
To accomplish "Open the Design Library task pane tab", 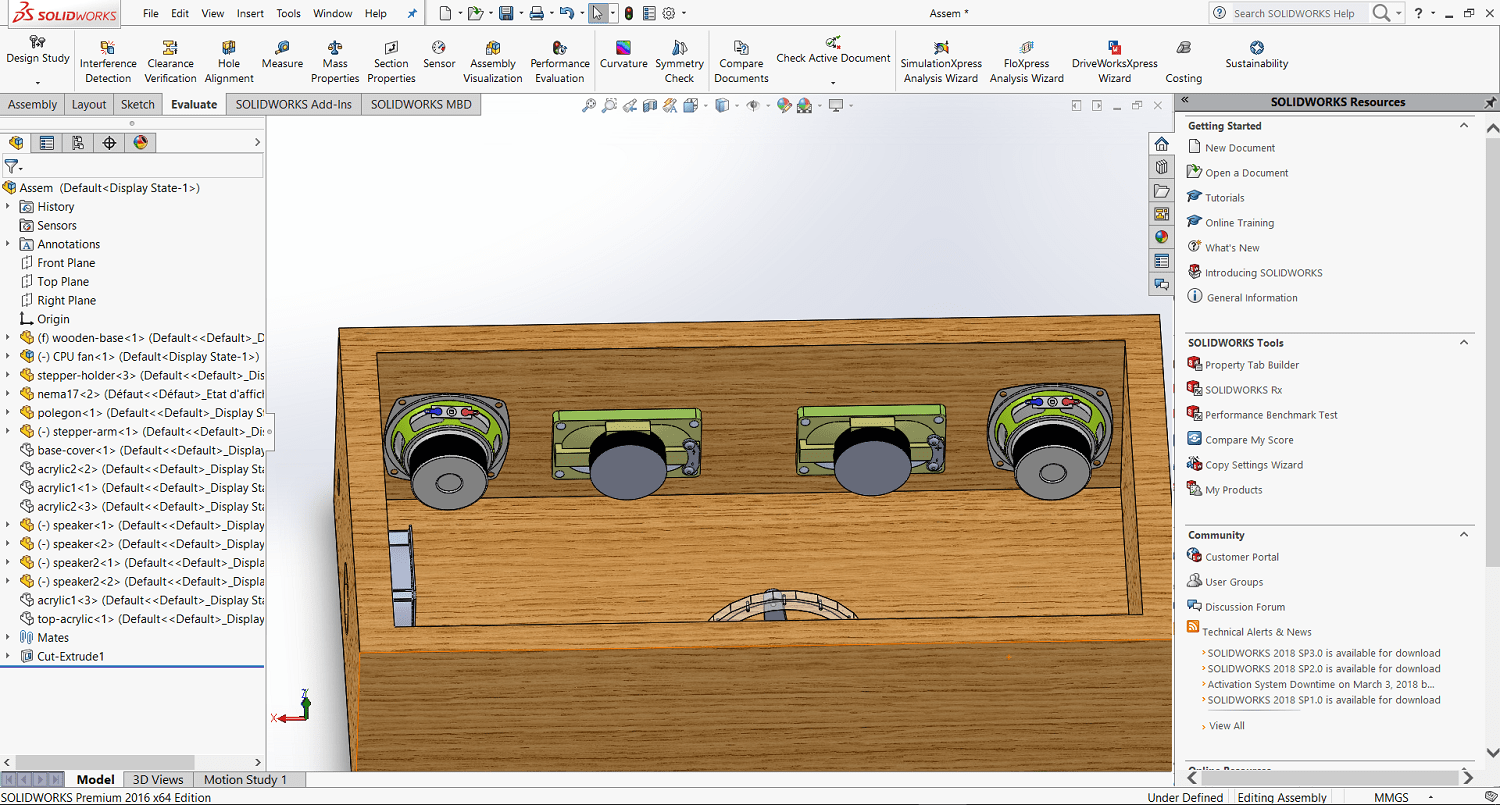I will tap(1161, 167).
